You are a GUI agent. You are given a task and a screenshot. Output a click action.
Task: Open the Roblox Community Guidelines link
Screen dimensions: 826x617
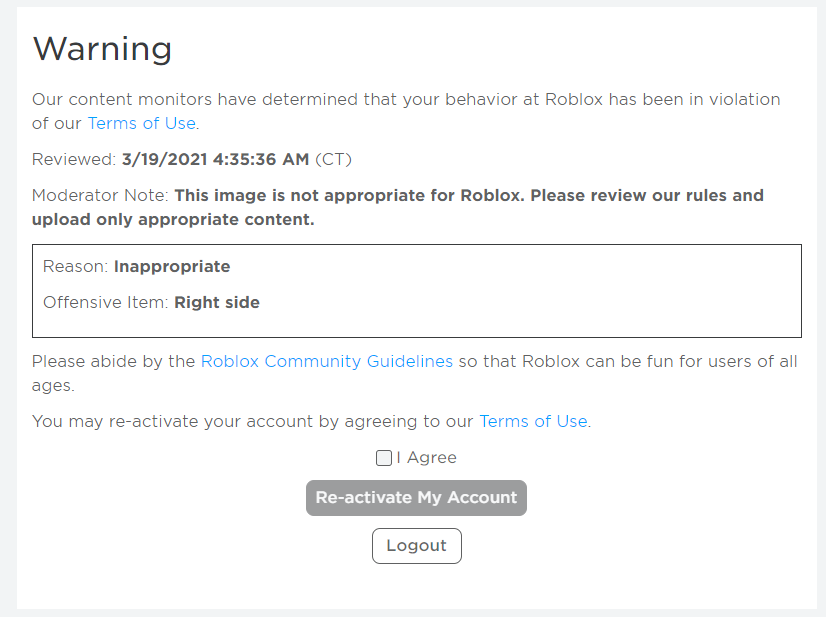[x=327, y=361]
